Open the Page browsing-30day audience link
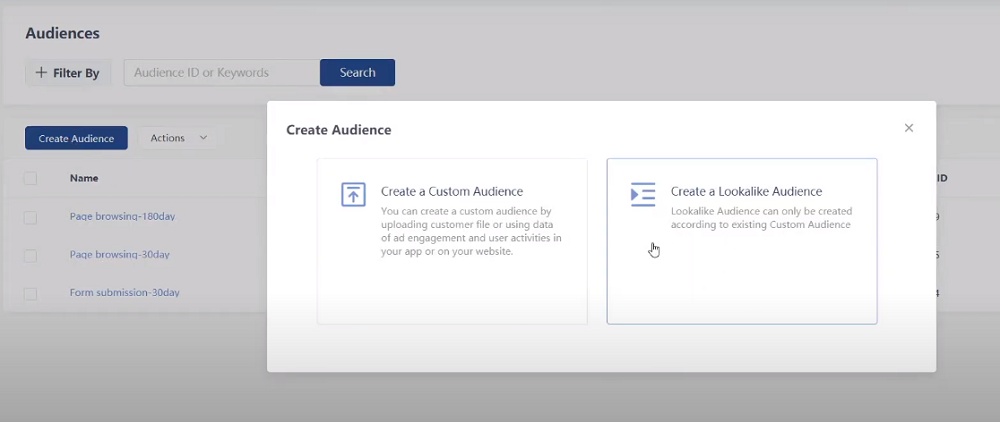Viewport: 1000px width, 422px height. point(119,255)
